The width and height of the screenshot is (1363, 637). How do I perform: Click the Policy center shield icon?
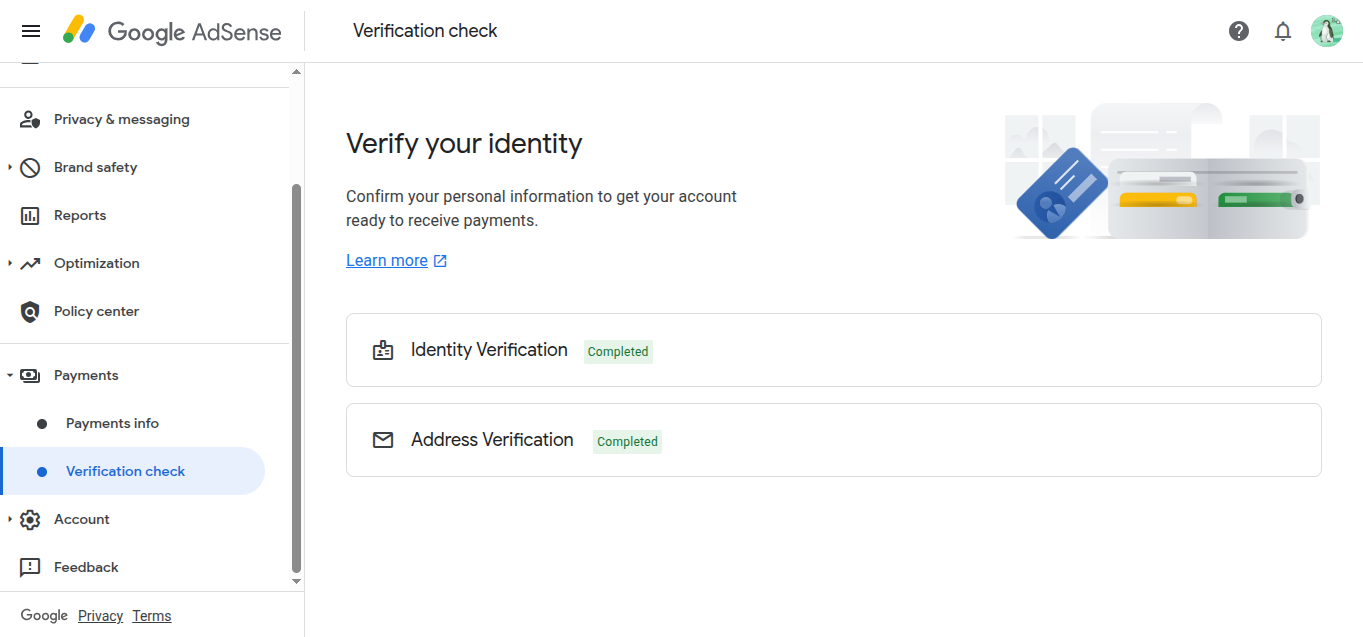point(30,312)
